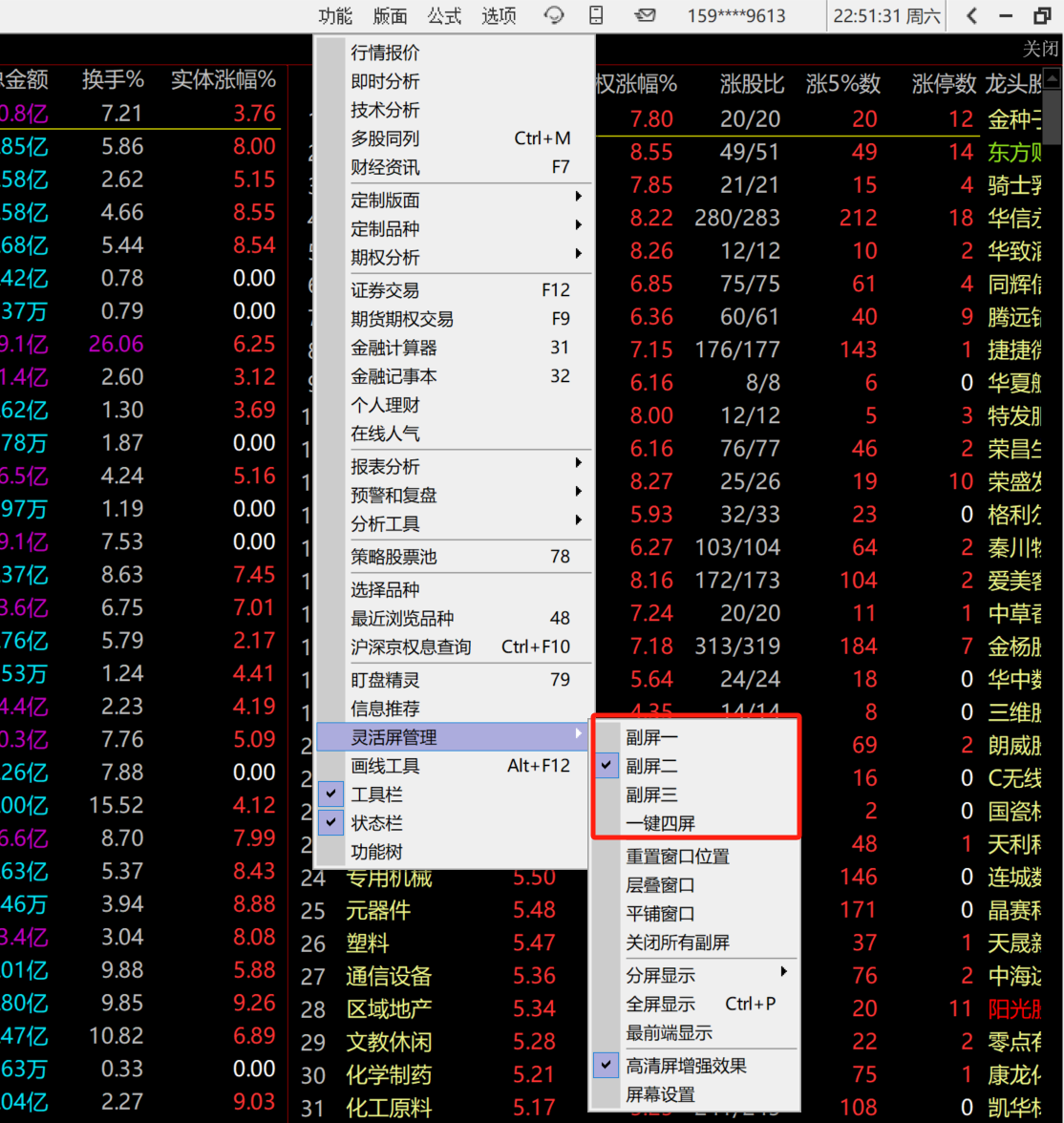Select the checked 副屏二 entry
Screen dimensions: 1064x1123
[695, 766]
